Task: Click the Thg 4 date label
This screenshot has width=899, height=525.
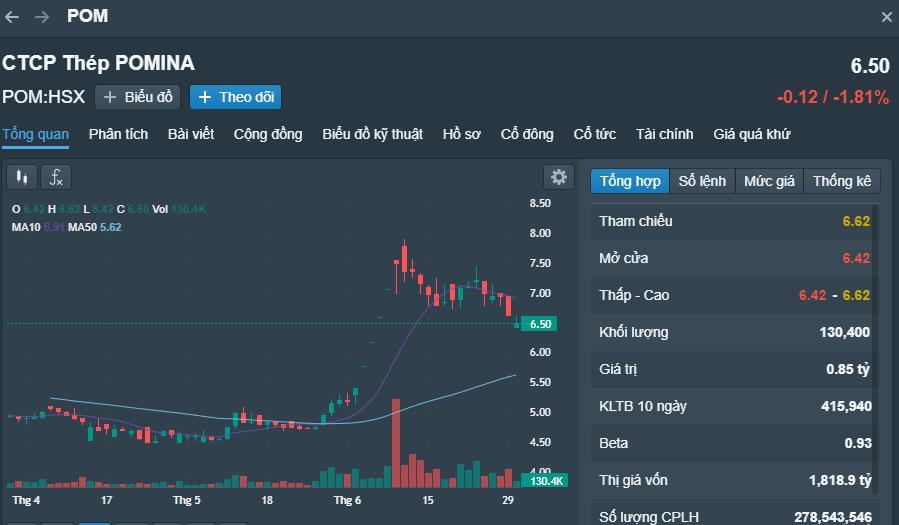Action: [26, 500]
